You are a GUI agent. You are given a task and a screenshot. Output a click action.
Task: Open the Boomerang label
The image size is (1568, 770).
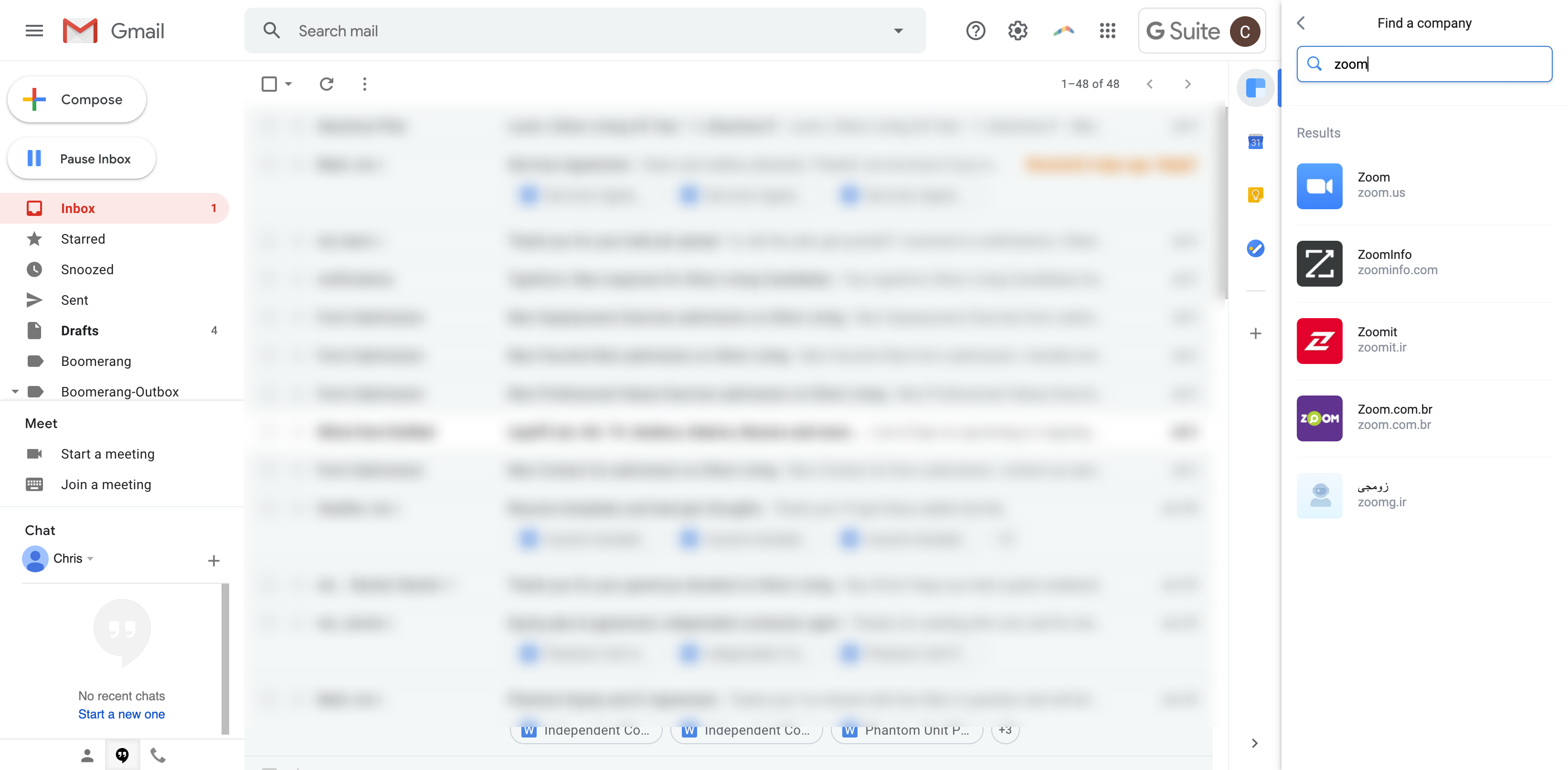click(x=115, y=361)
